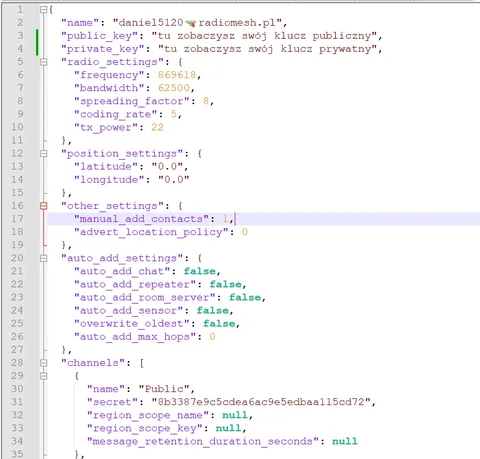Screen dimensions: 480x459
Task: Click the "auto_add_settings" key
Action: [x=122, y=258]
